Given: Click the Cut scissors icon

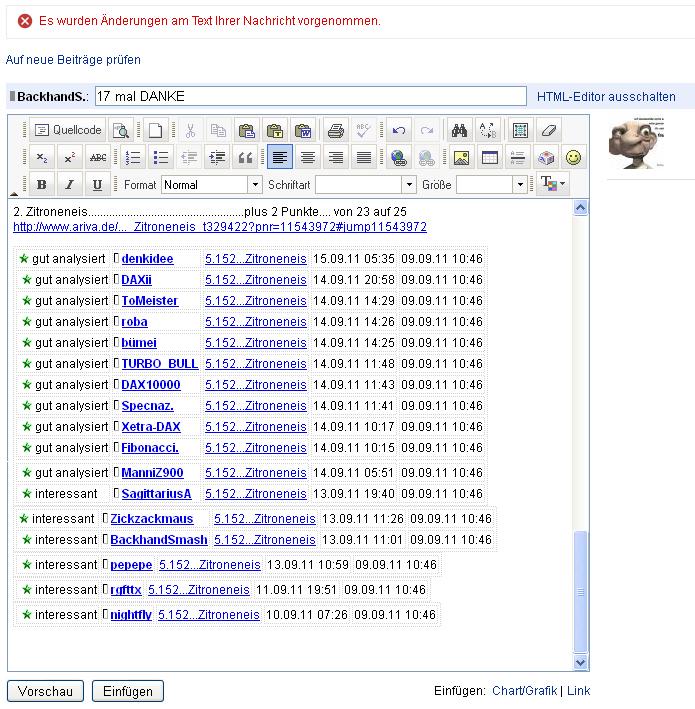Looking at the screenshot, I should pos(190,131).
